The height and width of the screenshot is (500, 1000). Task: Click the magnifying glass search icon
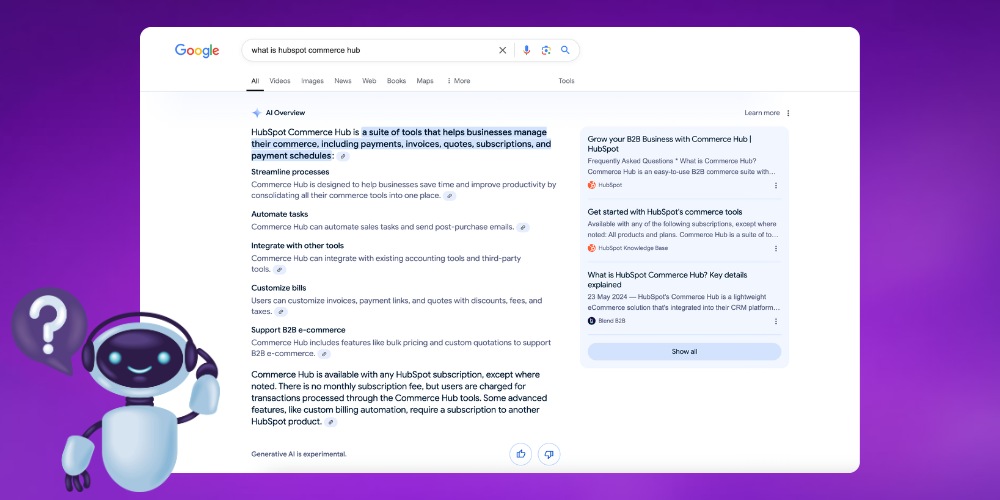565,50
